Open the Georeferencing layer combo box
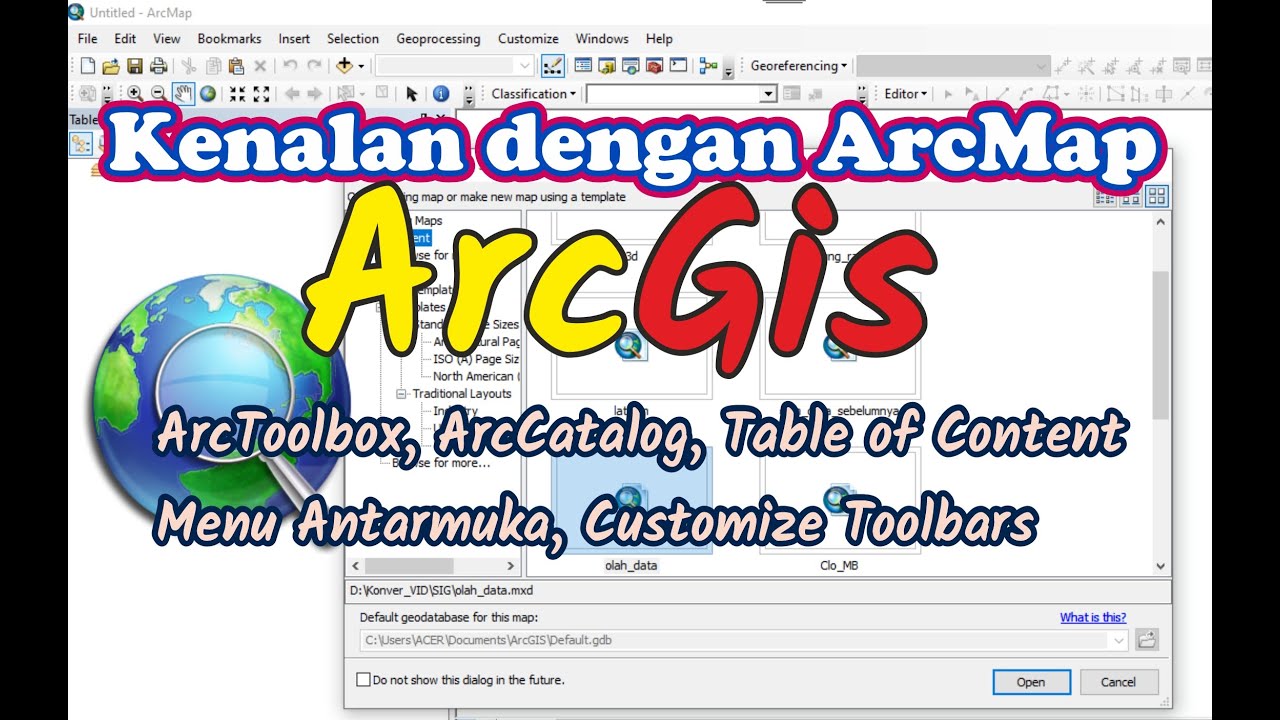Image resolution: width=1280 pixels, height=720 pixels. tap(953, 66)
